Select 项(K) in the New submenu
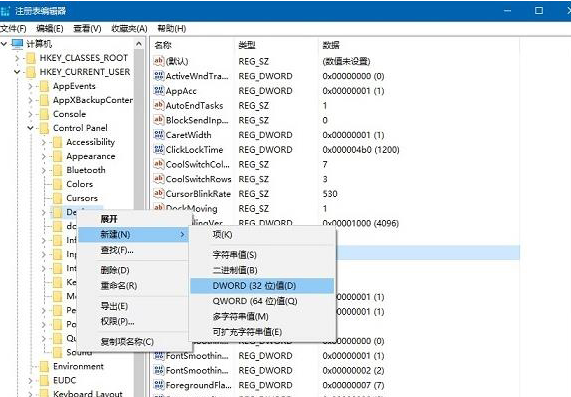 pos(262,235)
